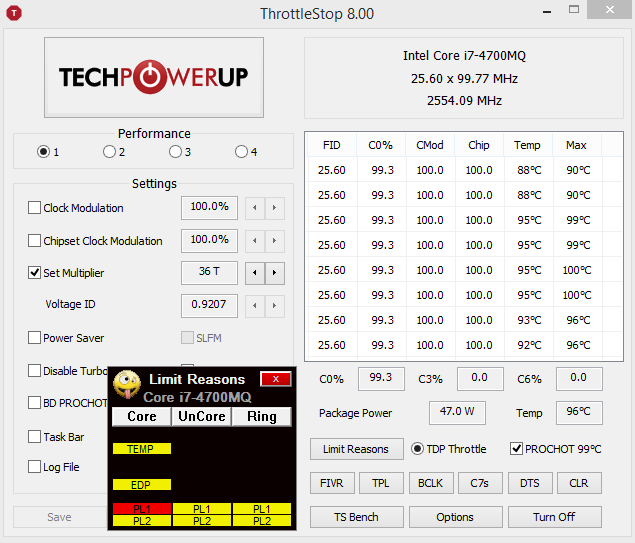
Task: Click the C3% 0.0 value box
Action: (480, 379)
